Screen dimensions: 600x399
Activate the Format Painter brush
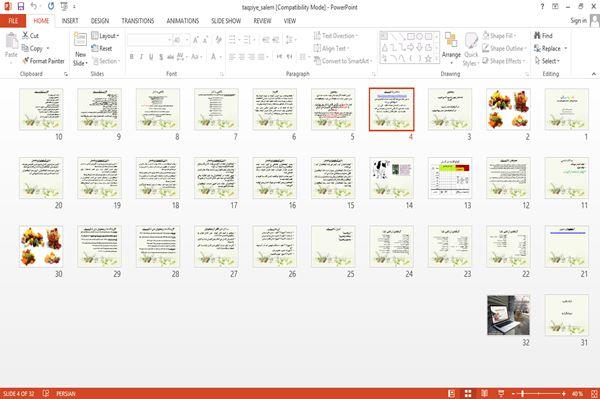(x=43, y=61)
